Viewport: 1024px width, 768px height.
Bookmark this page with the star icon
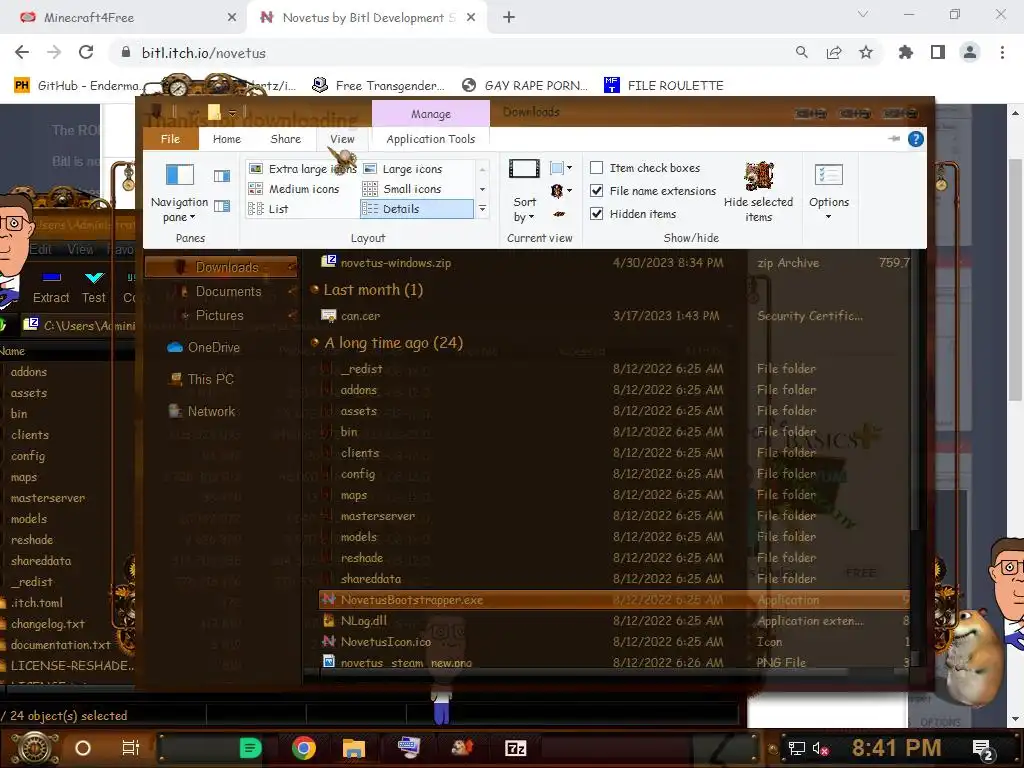[866, 53]
